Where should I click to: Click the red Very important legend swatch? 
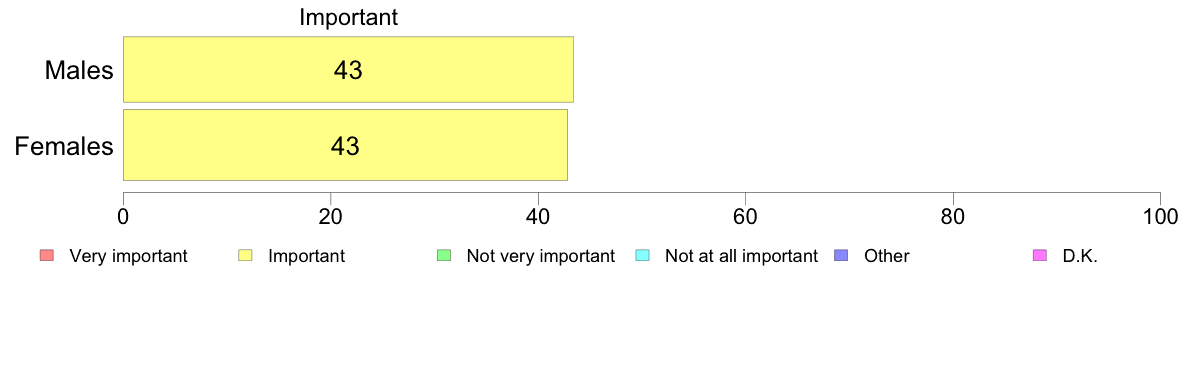46,256
